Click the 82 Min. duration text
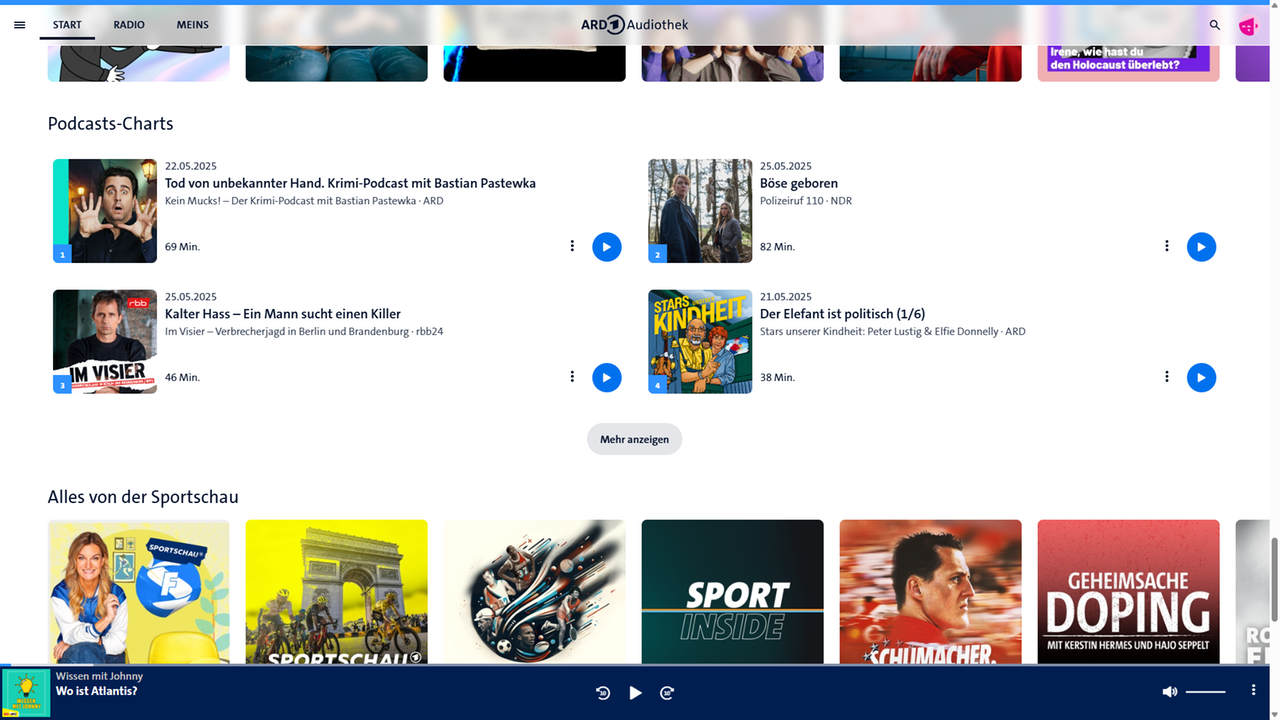The width and height of the screenshot is (1280, 720). (x=777, y=247)
